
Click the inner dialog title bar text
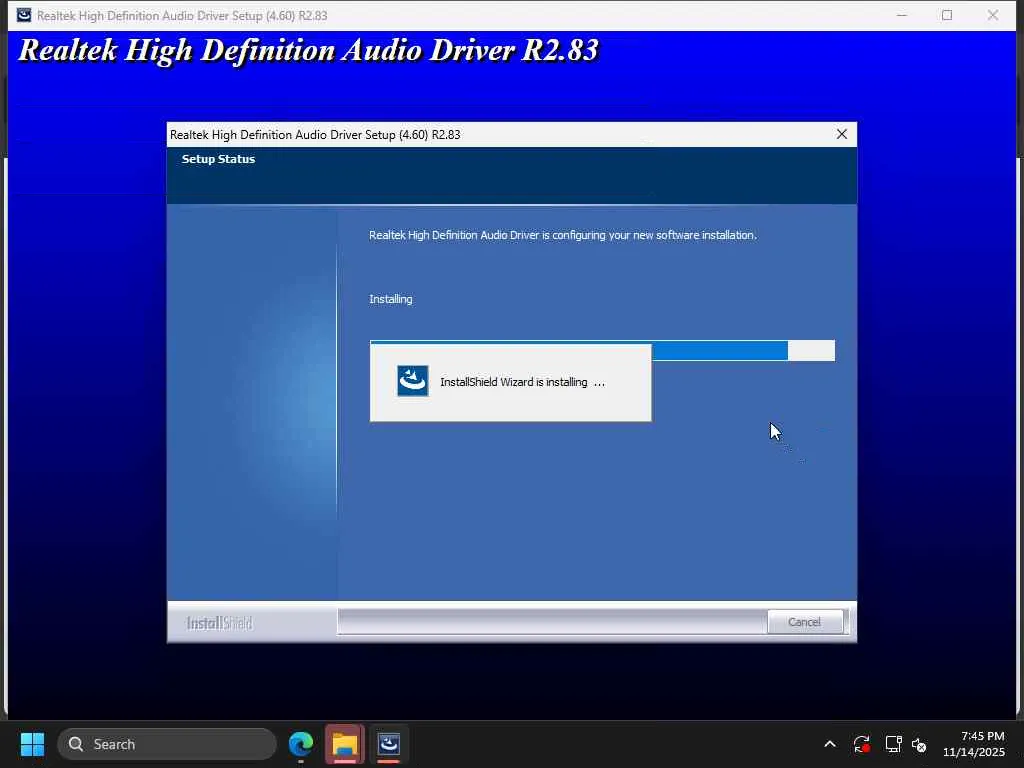click(x=315, y=135)
